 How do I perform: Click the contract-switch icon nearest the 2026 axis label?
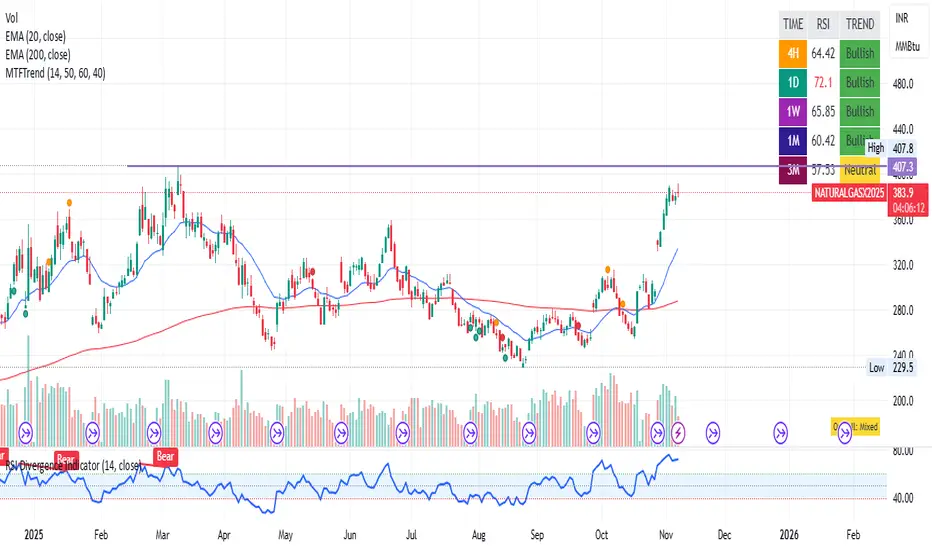click(780, 433)
